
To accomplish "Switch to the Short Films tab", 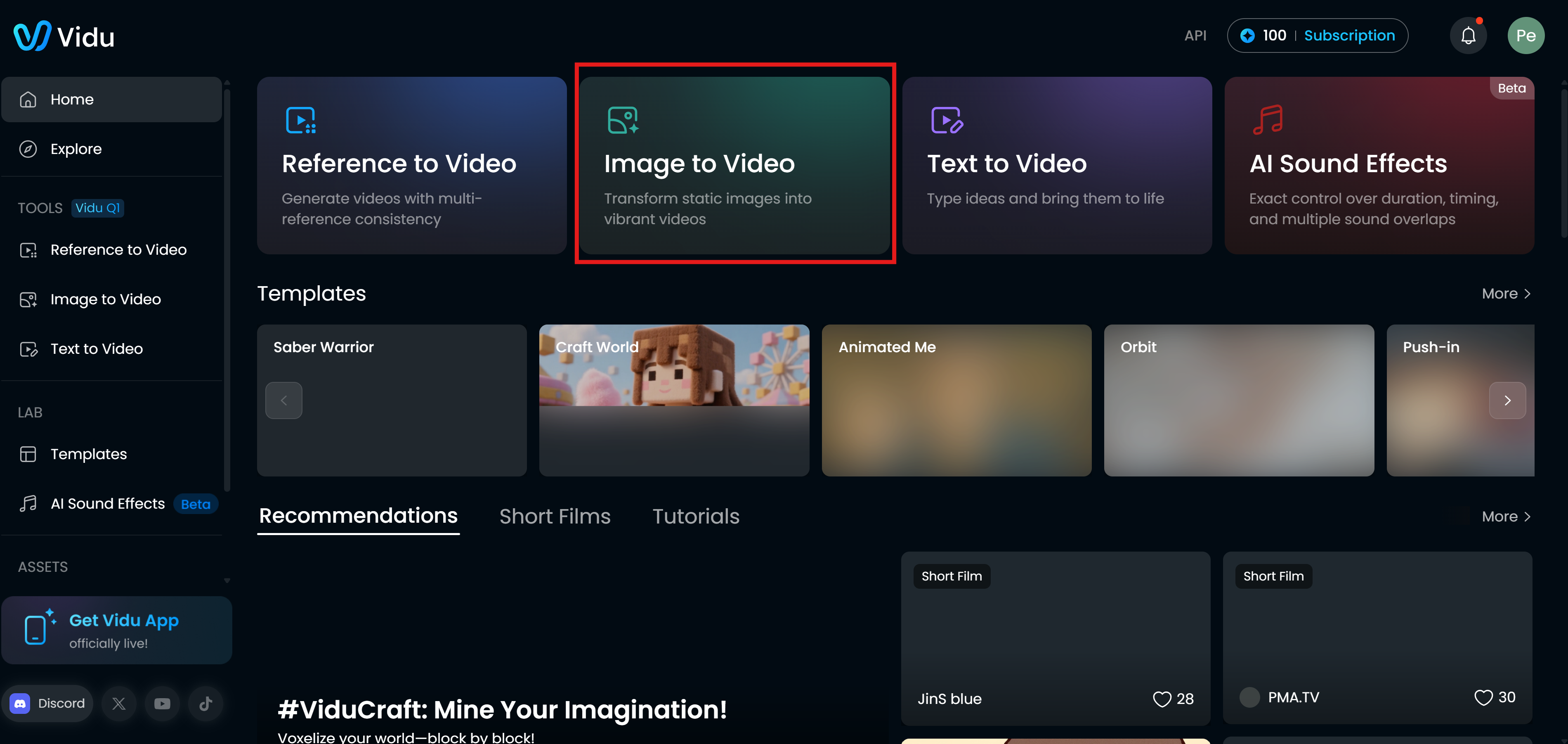I will coord(555,516).
